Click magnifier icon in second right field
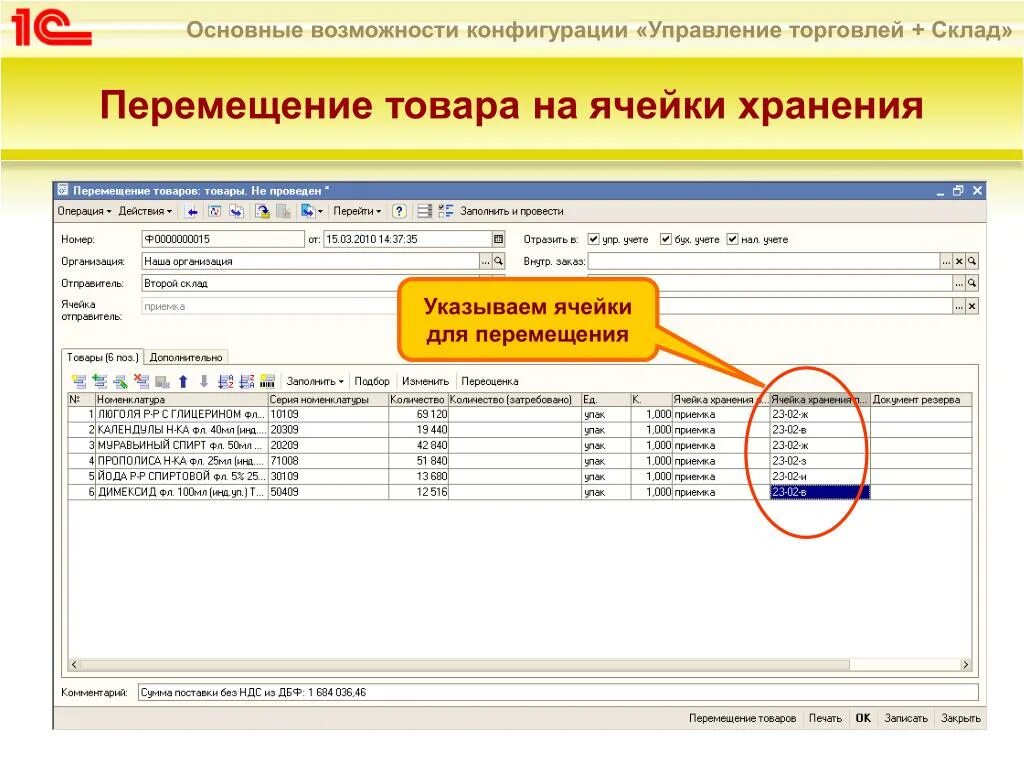 tap(972, 283)
